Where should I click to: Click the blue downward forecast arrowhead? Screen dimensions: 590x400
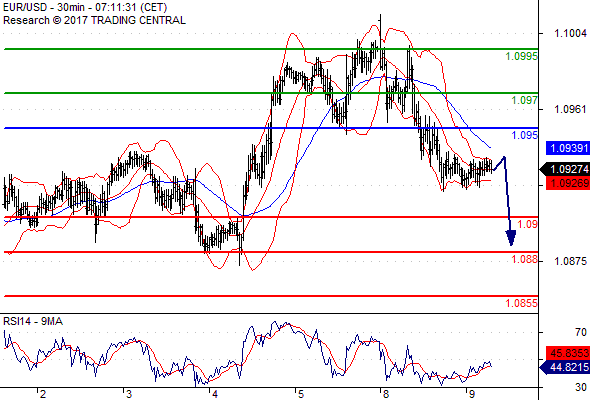pos(511,238)
